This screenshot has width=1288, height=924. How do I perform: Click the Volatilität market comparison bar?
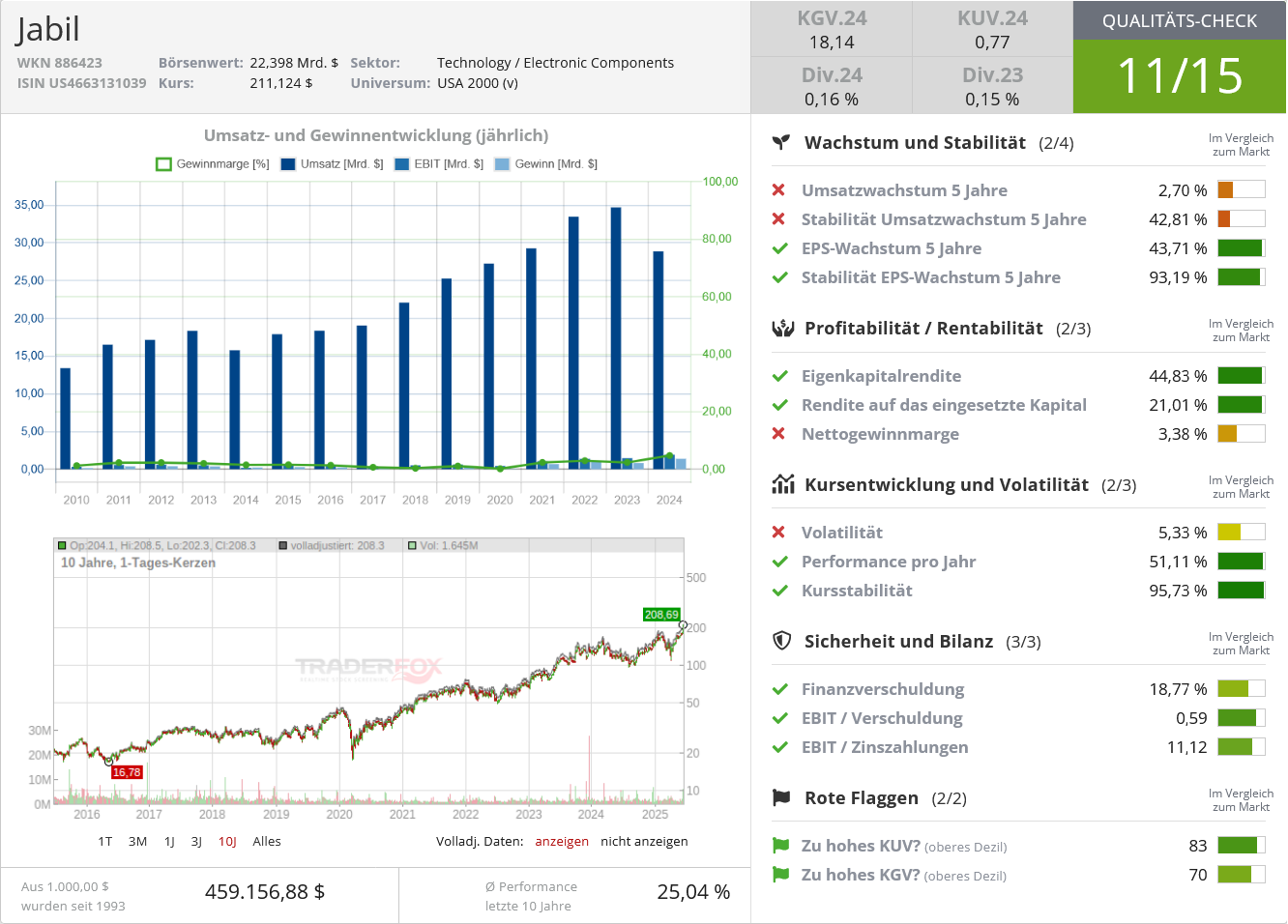pos(1242,533)
